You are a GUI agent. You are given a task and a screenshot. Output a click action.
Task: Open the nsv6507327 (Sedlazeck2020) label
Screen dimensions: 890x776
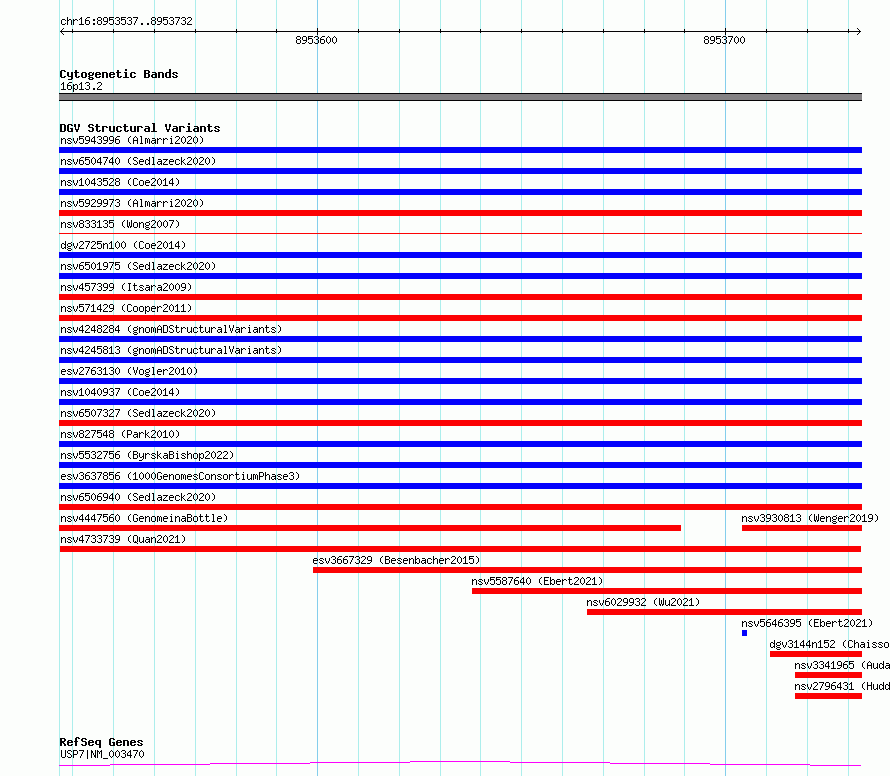click(138, 413)
